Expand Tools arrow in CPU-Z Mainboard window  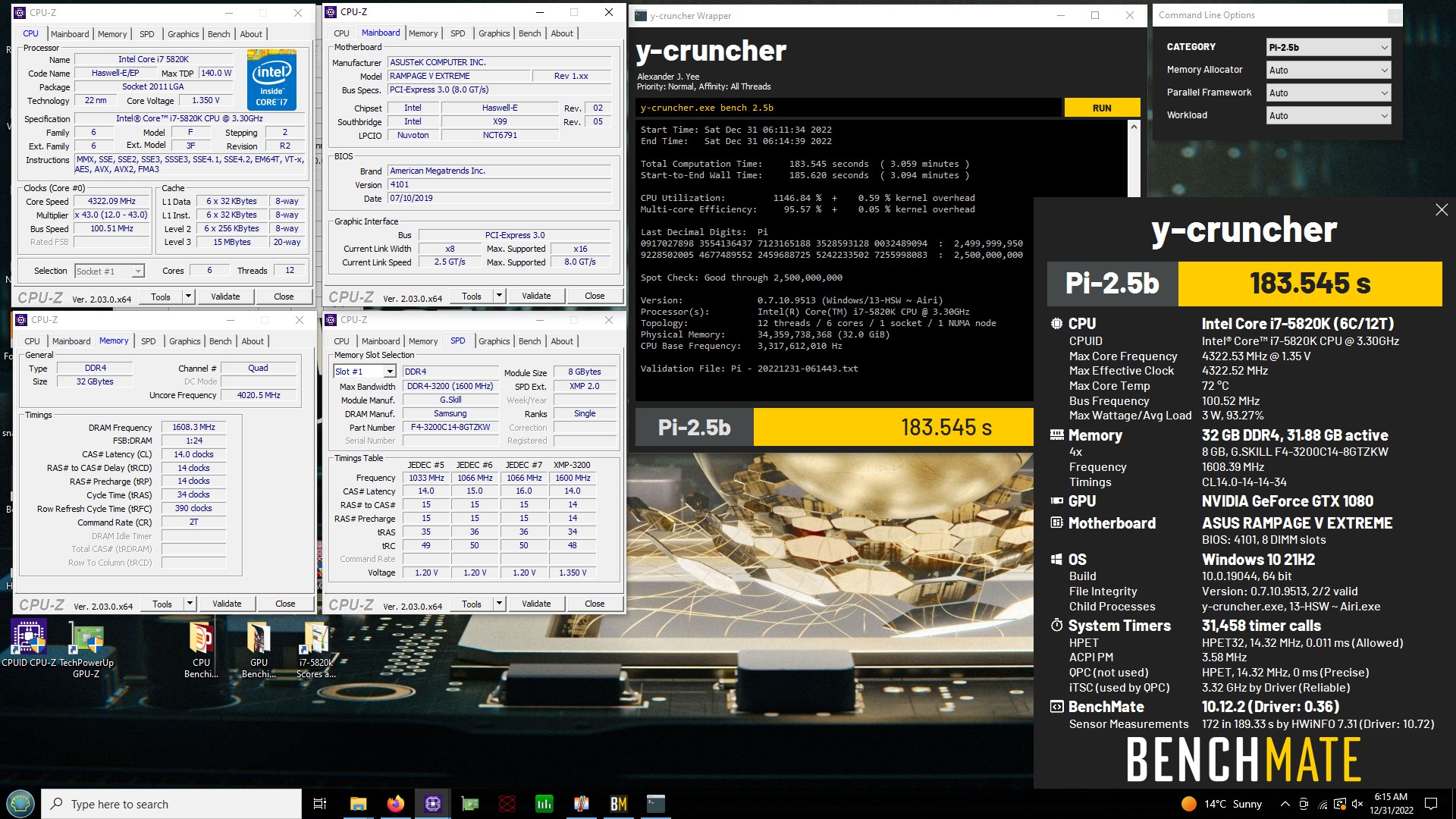499,296
